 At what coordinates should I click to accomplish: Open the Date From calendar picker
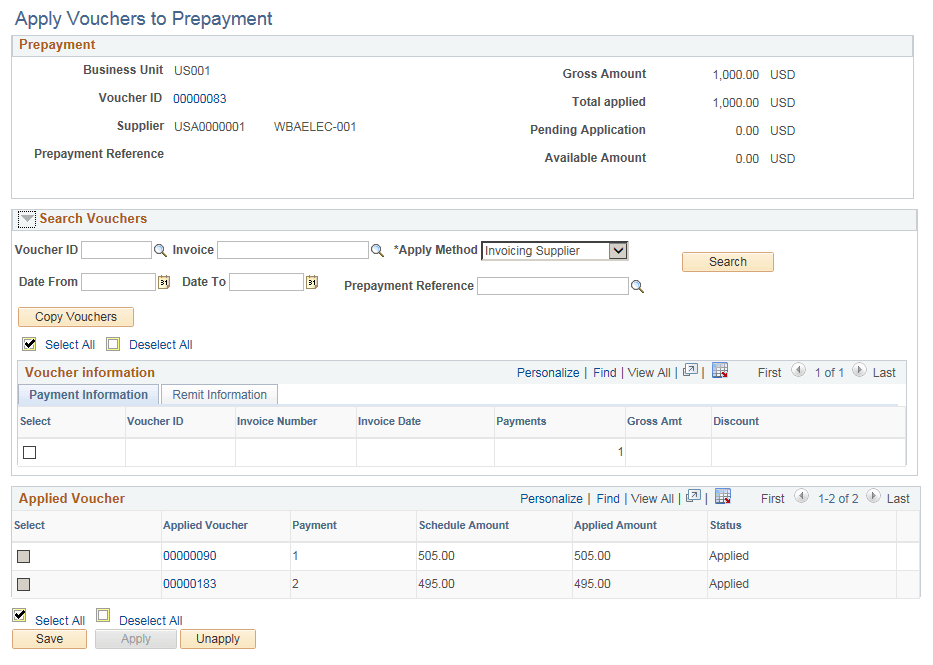tap(163, 282)
